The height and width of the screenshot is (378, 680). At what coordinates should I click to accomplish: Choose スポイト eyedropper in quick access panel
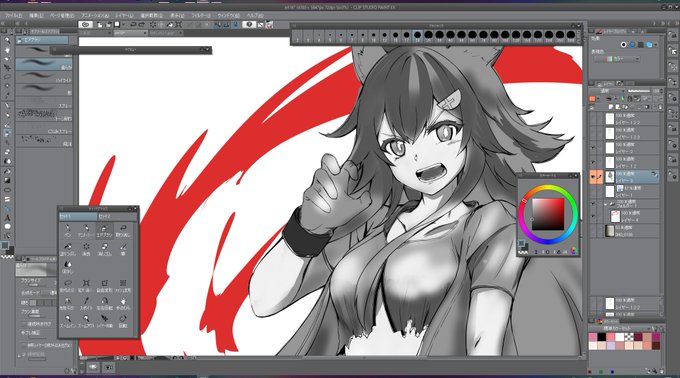click(86, 303)
